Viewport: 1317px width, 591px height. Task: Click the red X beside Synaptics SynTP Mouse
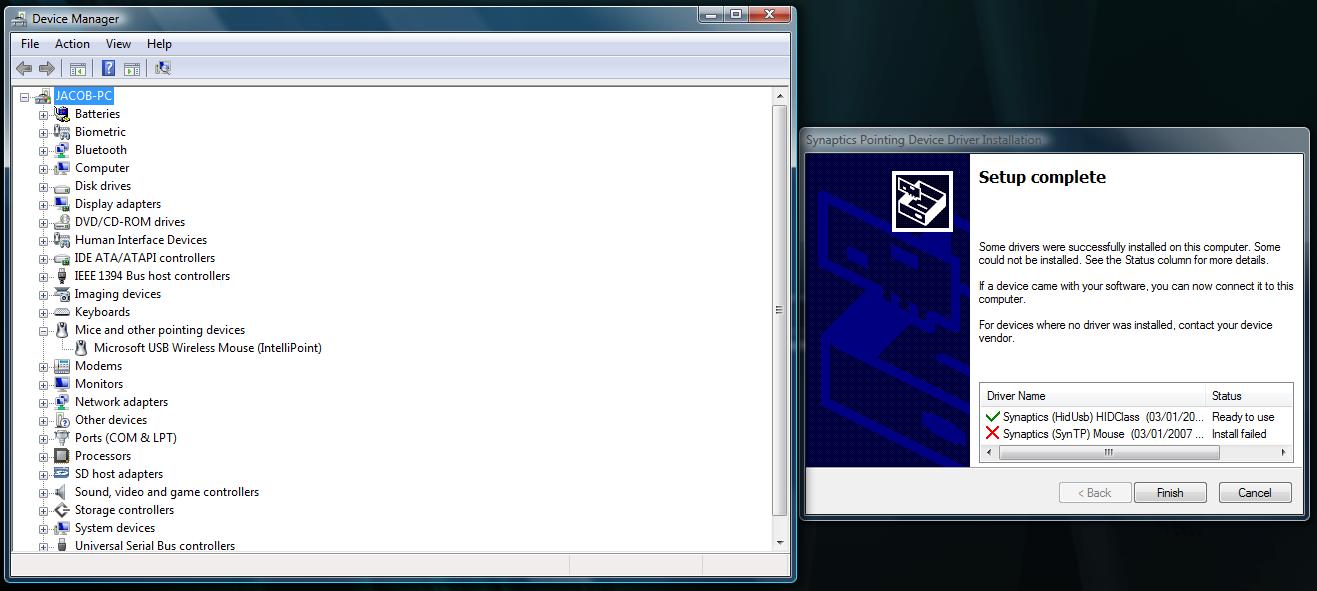992,434
